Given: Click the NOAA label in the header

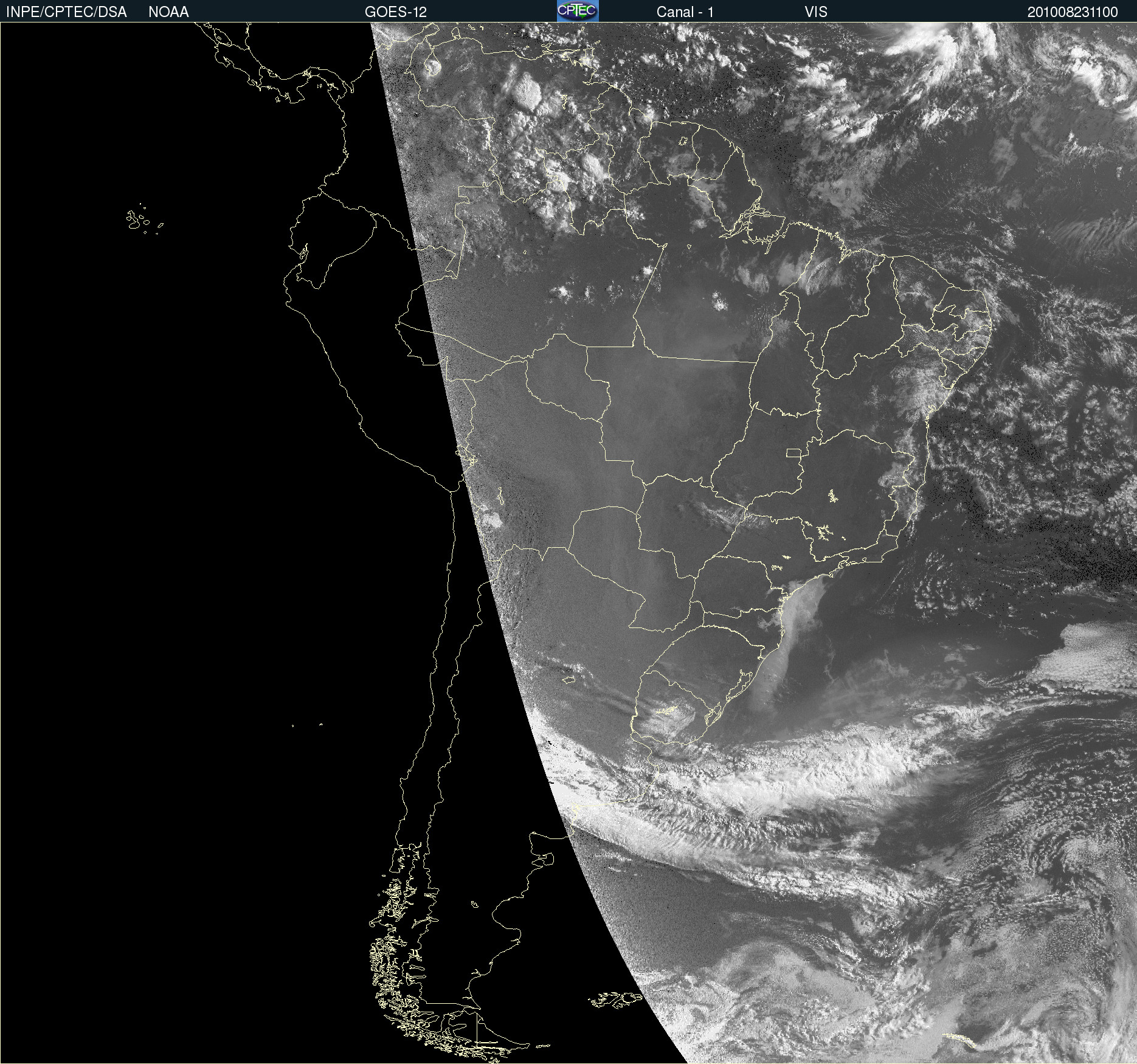Looking at the screenshot, I should [168, 12].
